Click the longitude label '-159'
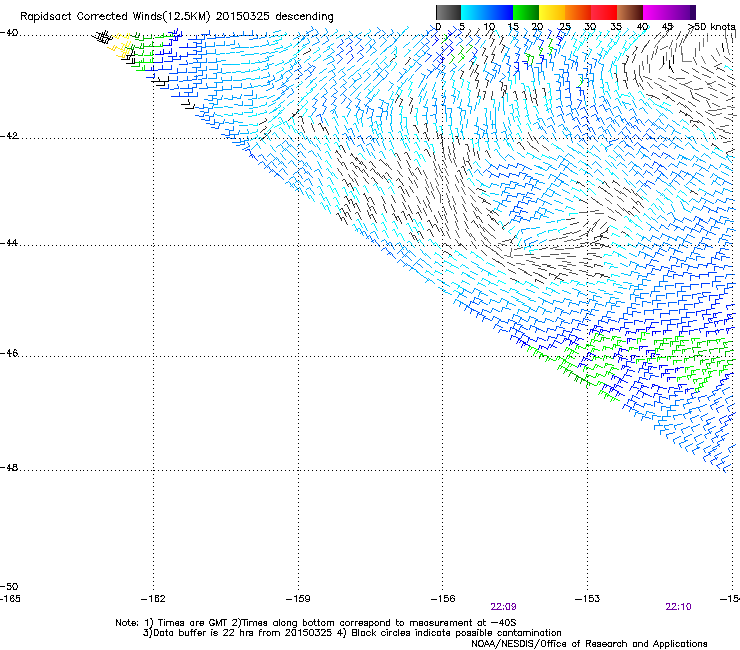The image size is (740, 650). pos(298,599)
